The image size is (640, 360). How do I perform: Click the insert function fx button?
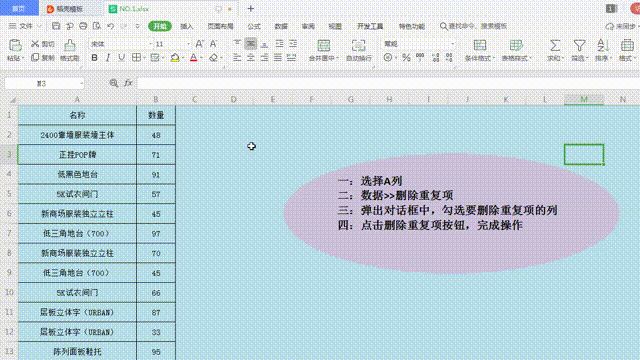[128, 83]
